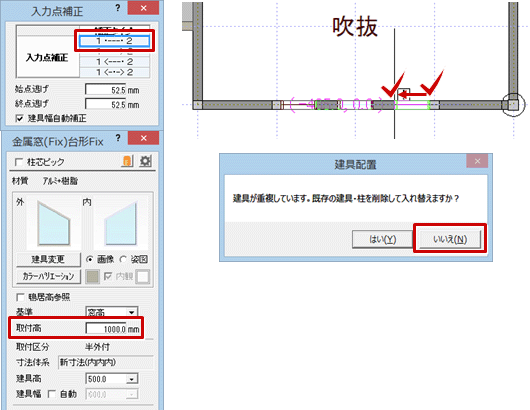Viewport: 530px width, 410px height.
Task: Open the gear settings icon in the 金属窓 panel
Action: click(145, 161)
